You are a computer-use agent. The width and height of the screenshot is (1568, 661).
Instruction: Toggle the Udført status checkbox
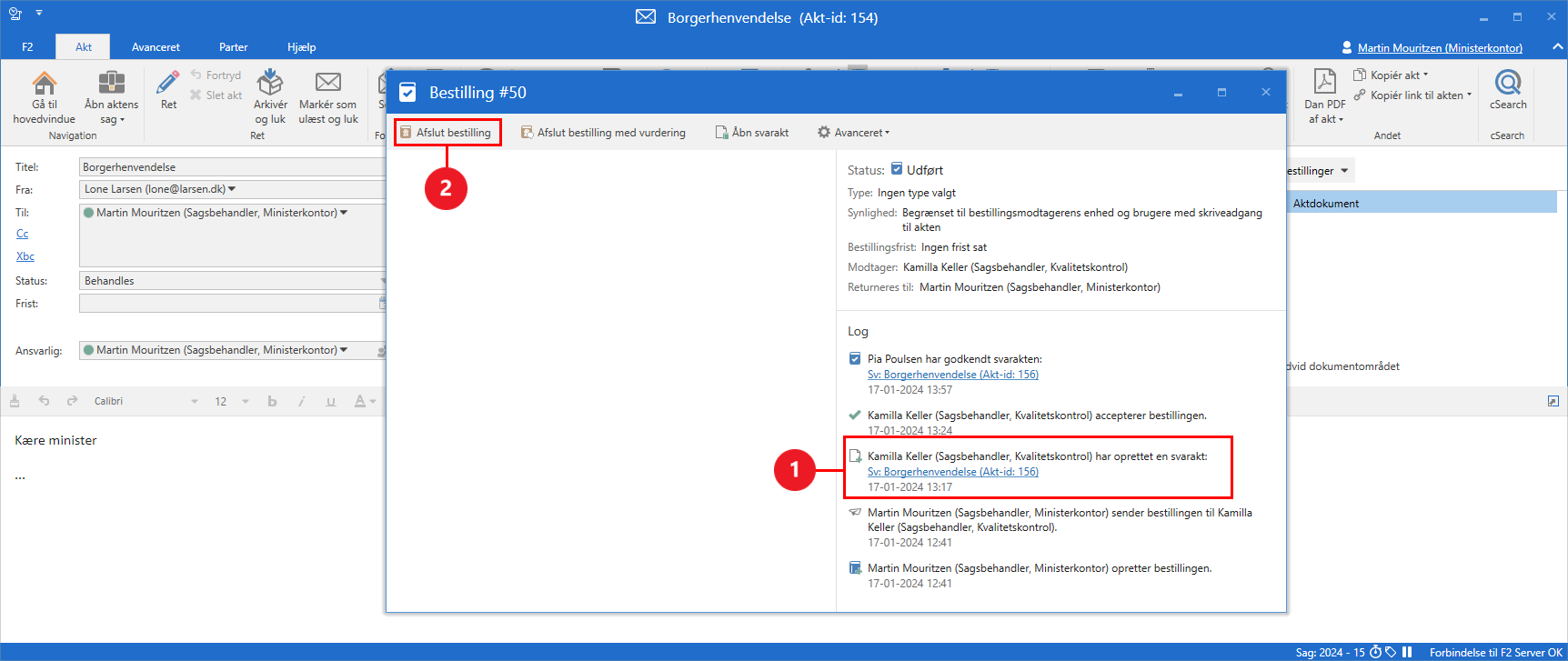click(897, 169)
